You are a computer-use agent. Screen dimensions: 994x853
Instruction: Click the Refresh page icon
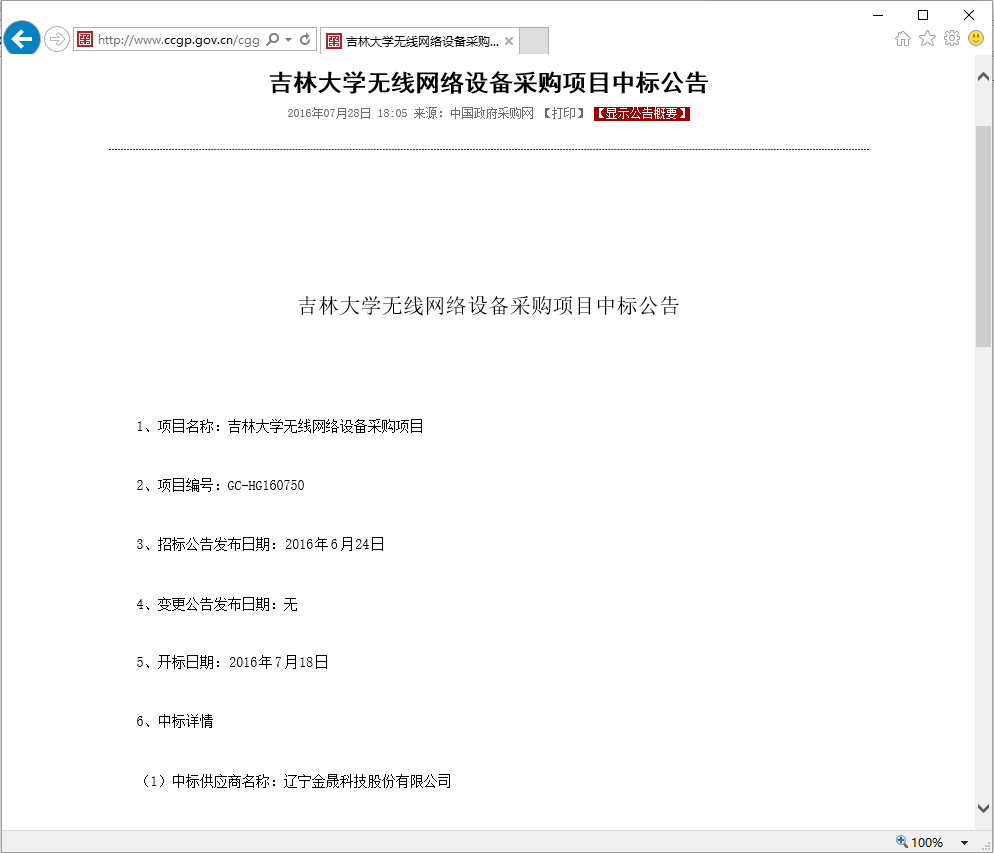tap(305, 40)
